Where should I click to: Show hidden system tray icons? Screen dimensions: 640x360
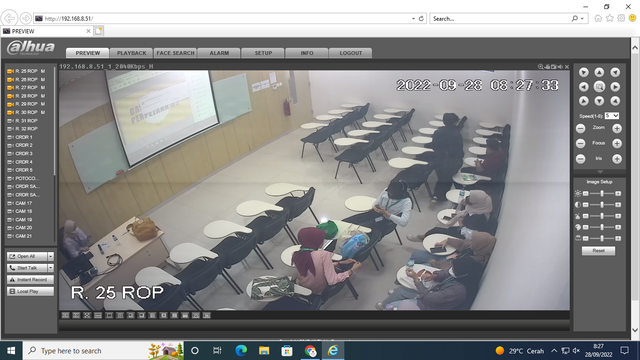tap(554, 351)
